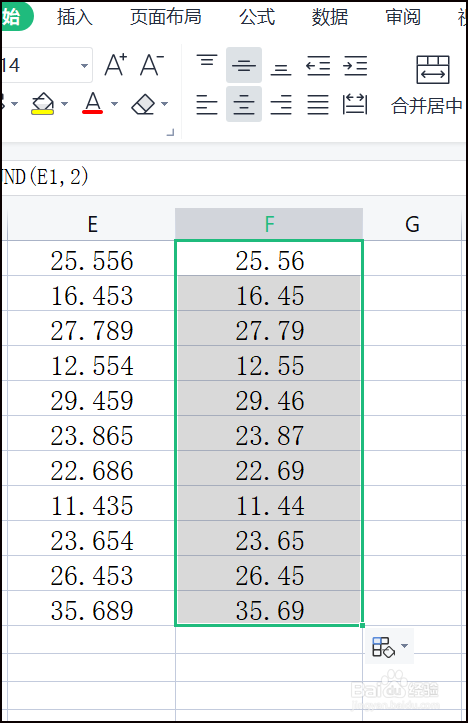Viewport: 468px width, 723px height.
Task: Open fill color dropdown arrow
Action: 65,104
